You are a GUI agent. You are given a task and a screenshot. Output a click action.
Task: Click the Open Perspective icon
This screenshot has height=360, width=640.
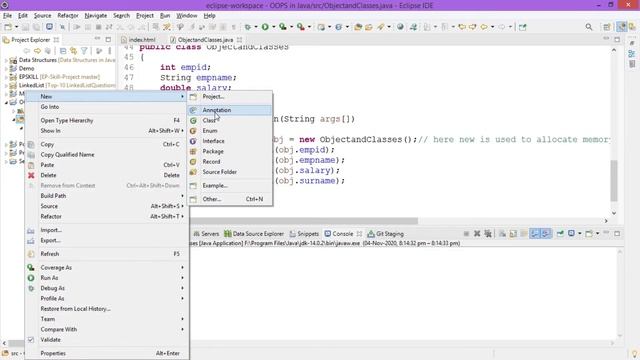click(607, 27)
